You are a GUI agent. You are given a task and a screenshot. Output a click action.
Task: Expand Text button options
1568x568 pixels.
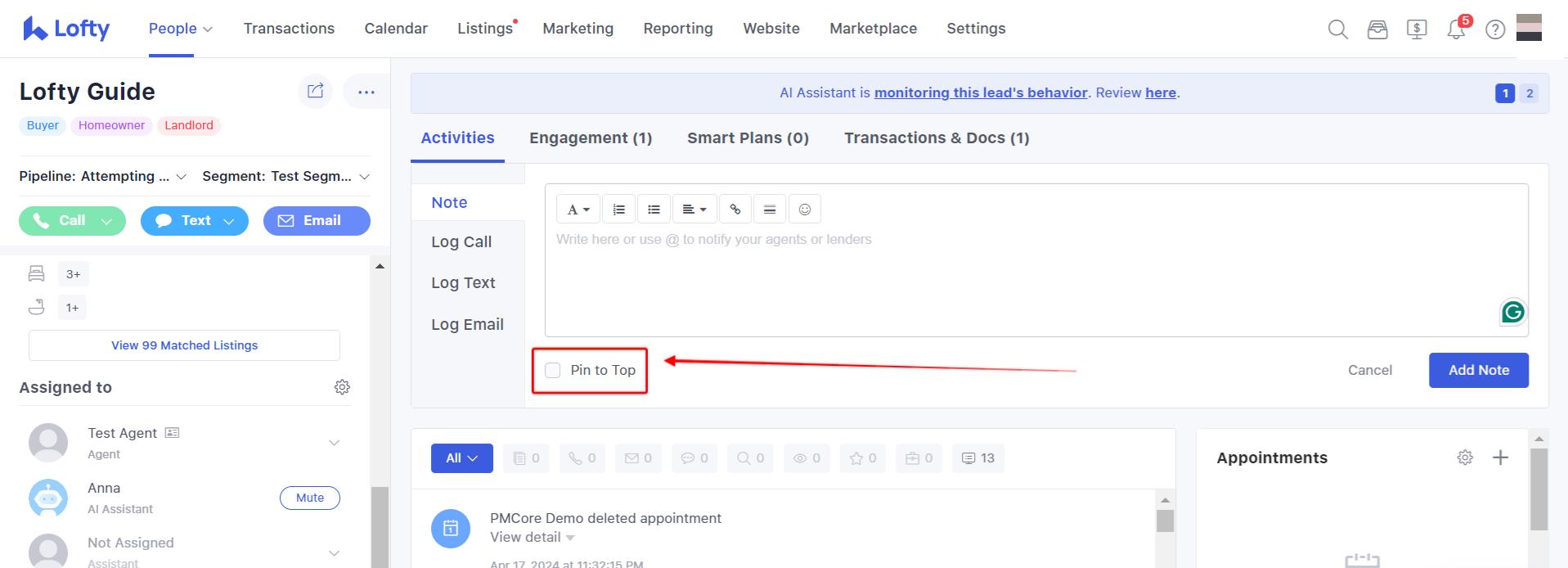(x=229, y=221)
